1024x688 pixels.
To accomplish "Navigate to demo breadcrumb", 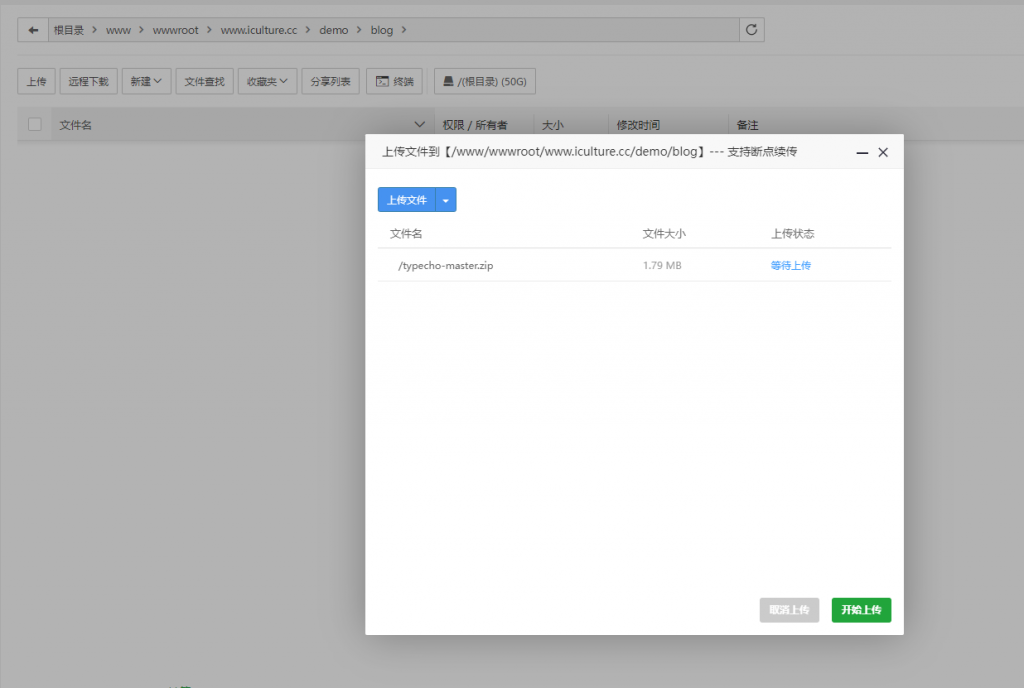I will click(334, 30).
